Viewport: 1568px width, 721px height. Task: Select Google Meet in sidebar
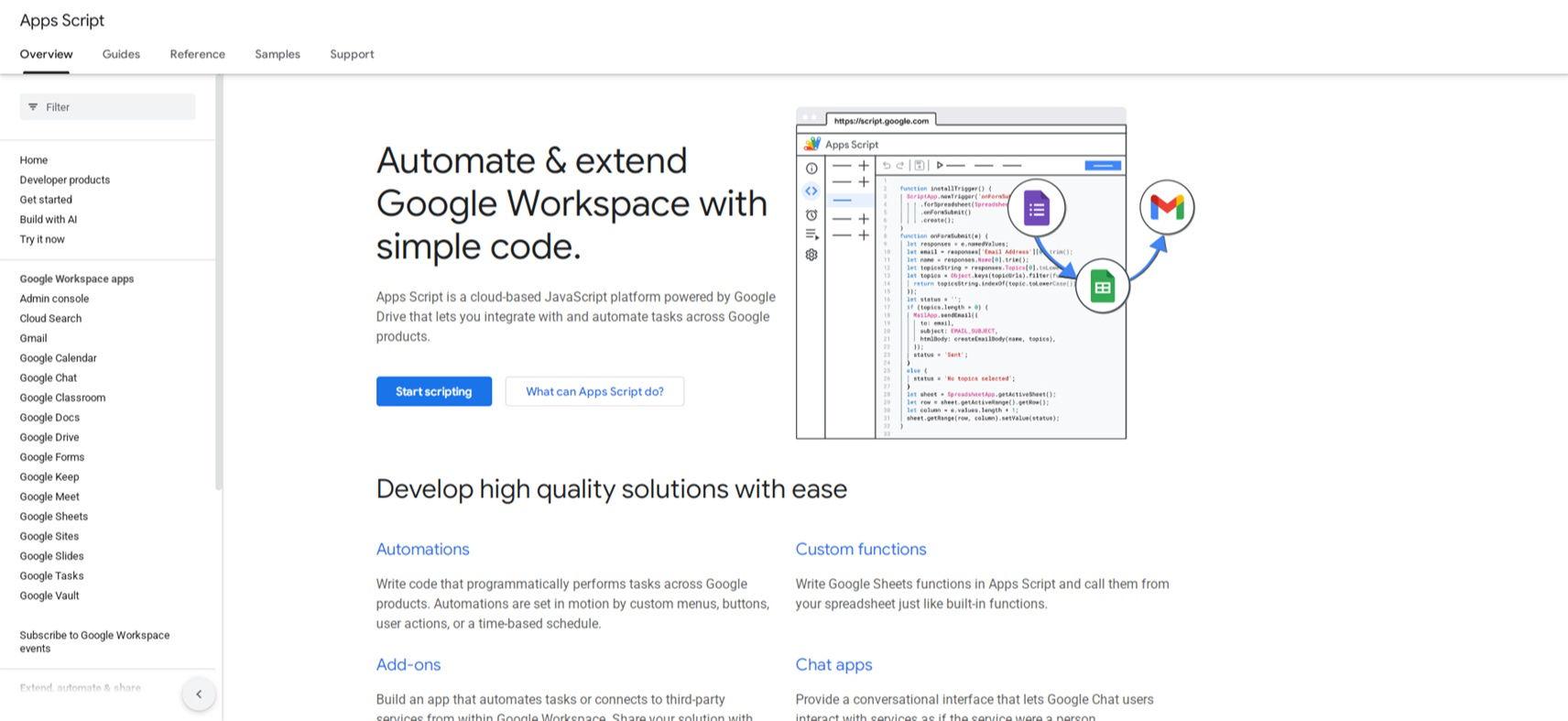pyautogui.click(x=49, y=497)
